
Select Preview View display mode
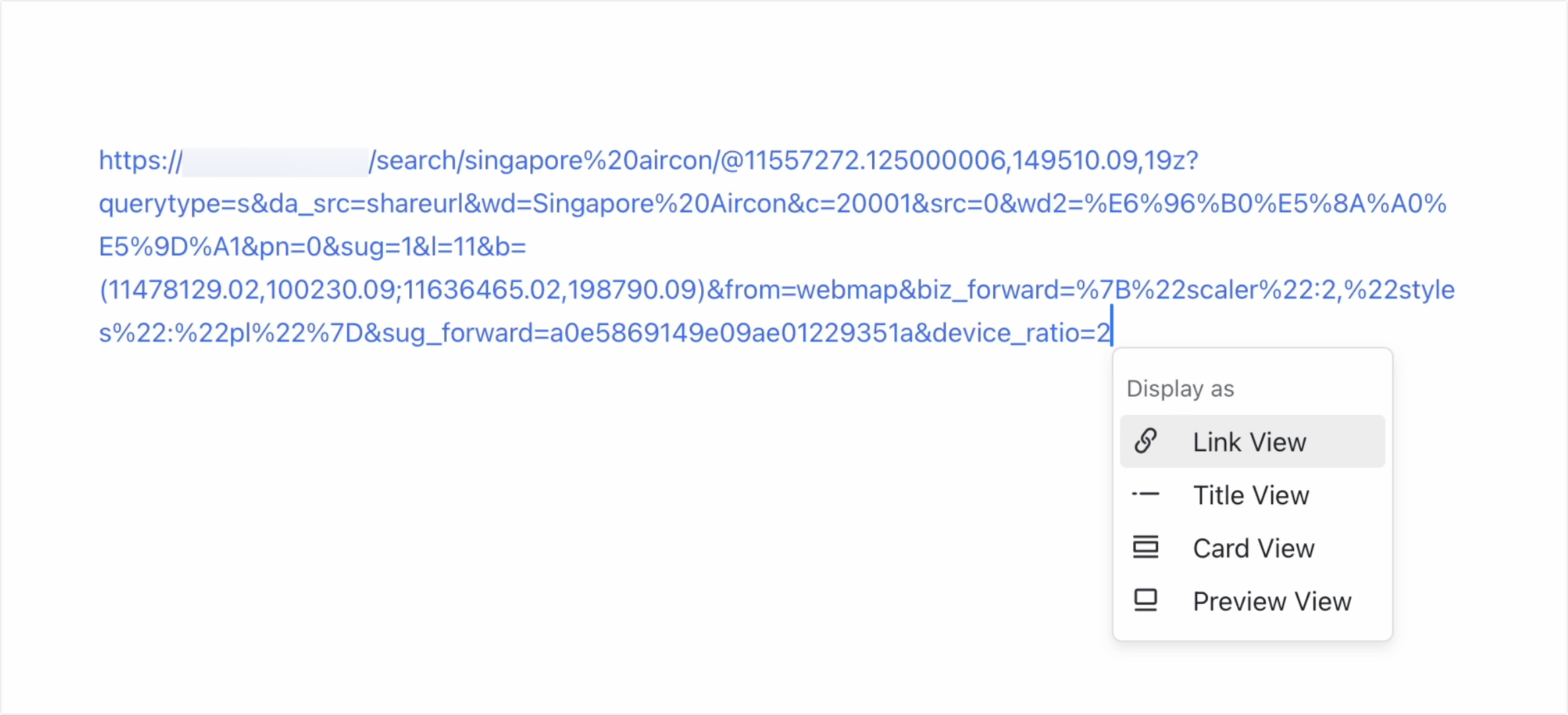pos(1272,601)
